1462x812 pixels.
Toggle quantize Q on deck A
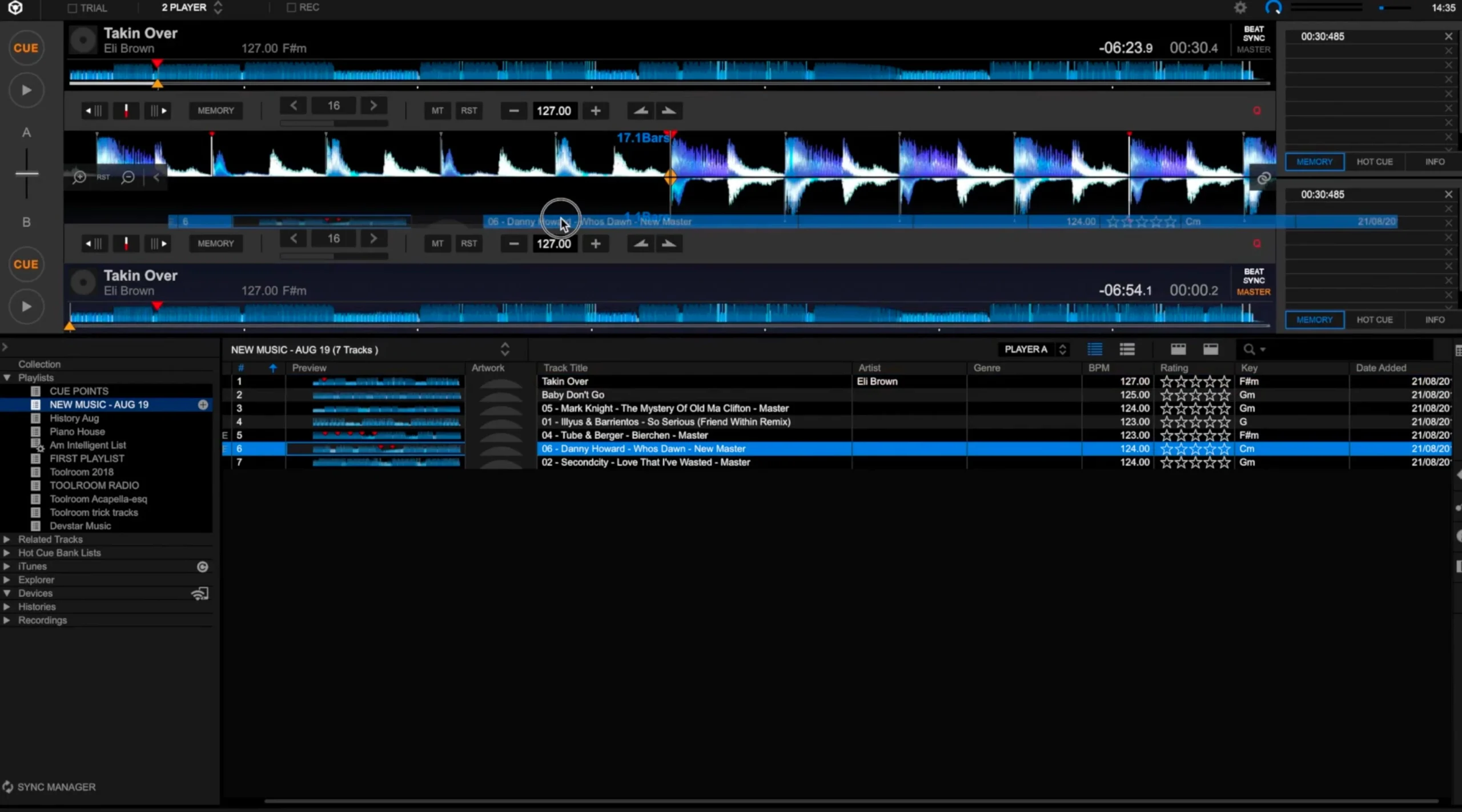[1256, 111]
